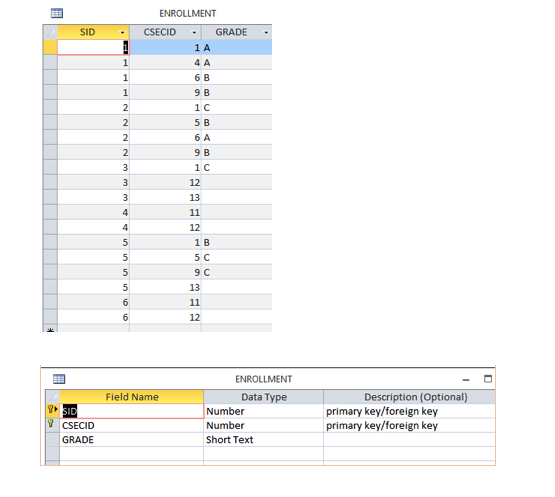Click CSECID 12 cell for SID 3
Screen dimensions: 555x497
tap(165, 183)
